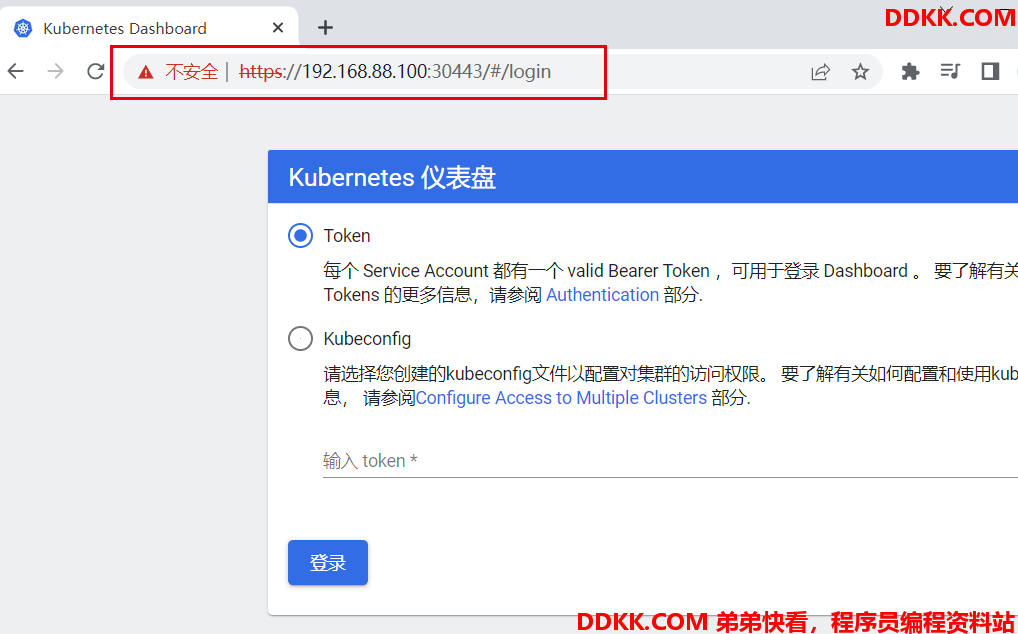Reload the page with refresh icon

[x=96, y=71]
